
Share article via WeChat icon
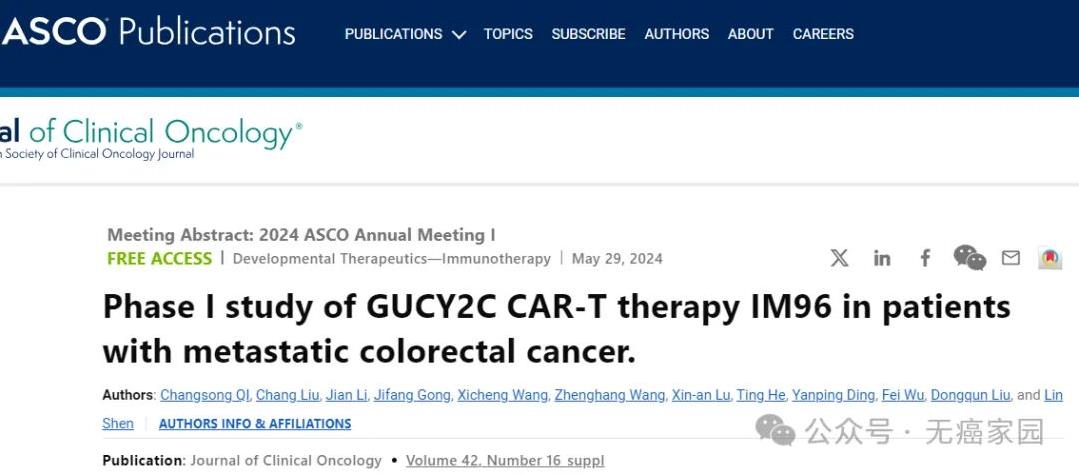click(969, 258)
